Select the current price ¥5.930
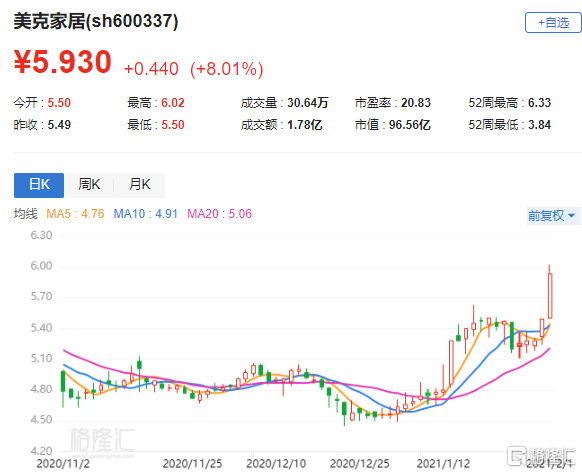Image resolution: width=582 pixels, height=473 pixels. point(62,62)
